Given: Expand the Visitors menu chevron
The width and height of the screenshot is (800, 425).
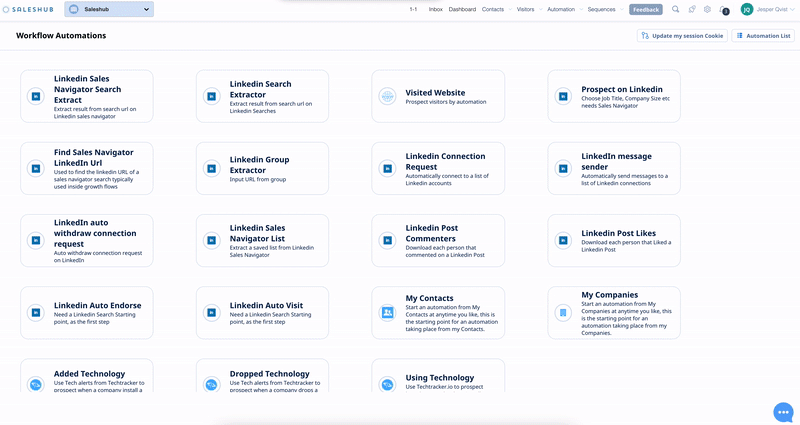Looking at the screenshot, I should pos(540,9).
